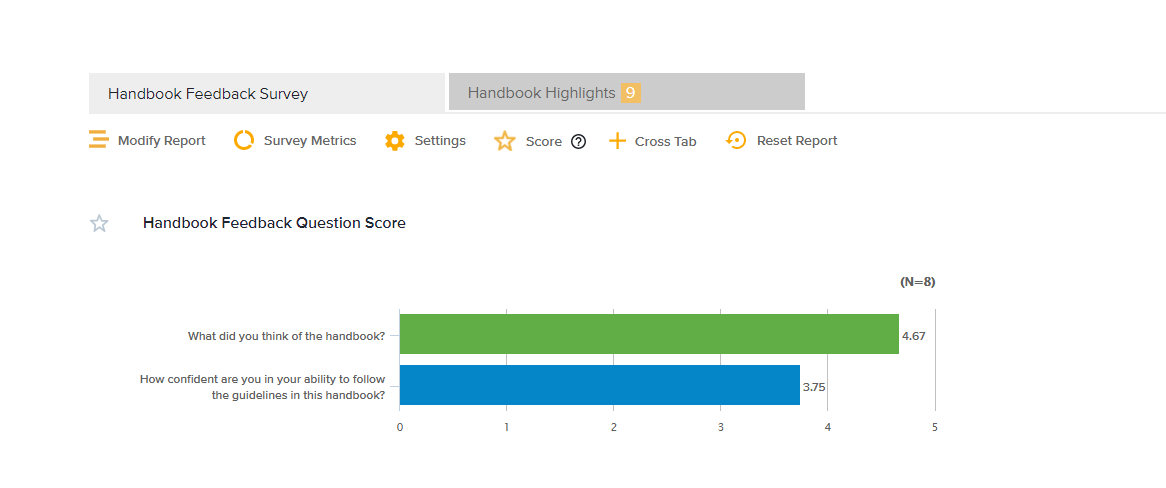Viewport: 1166px width, 488px height.
Task: Click the Reset Report text label
Action: (797, 141)
